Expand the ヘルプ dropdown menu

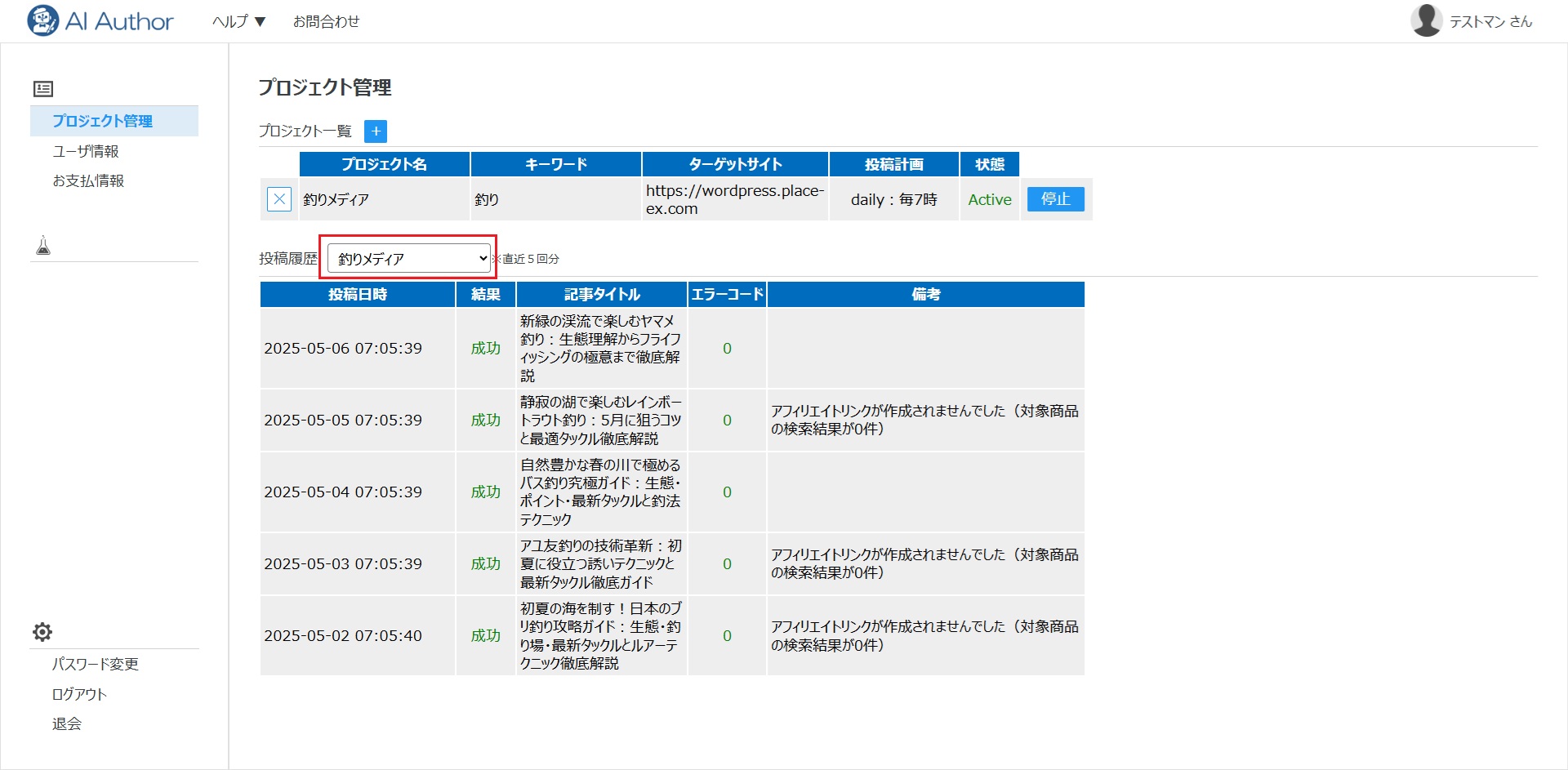(238, 21)
